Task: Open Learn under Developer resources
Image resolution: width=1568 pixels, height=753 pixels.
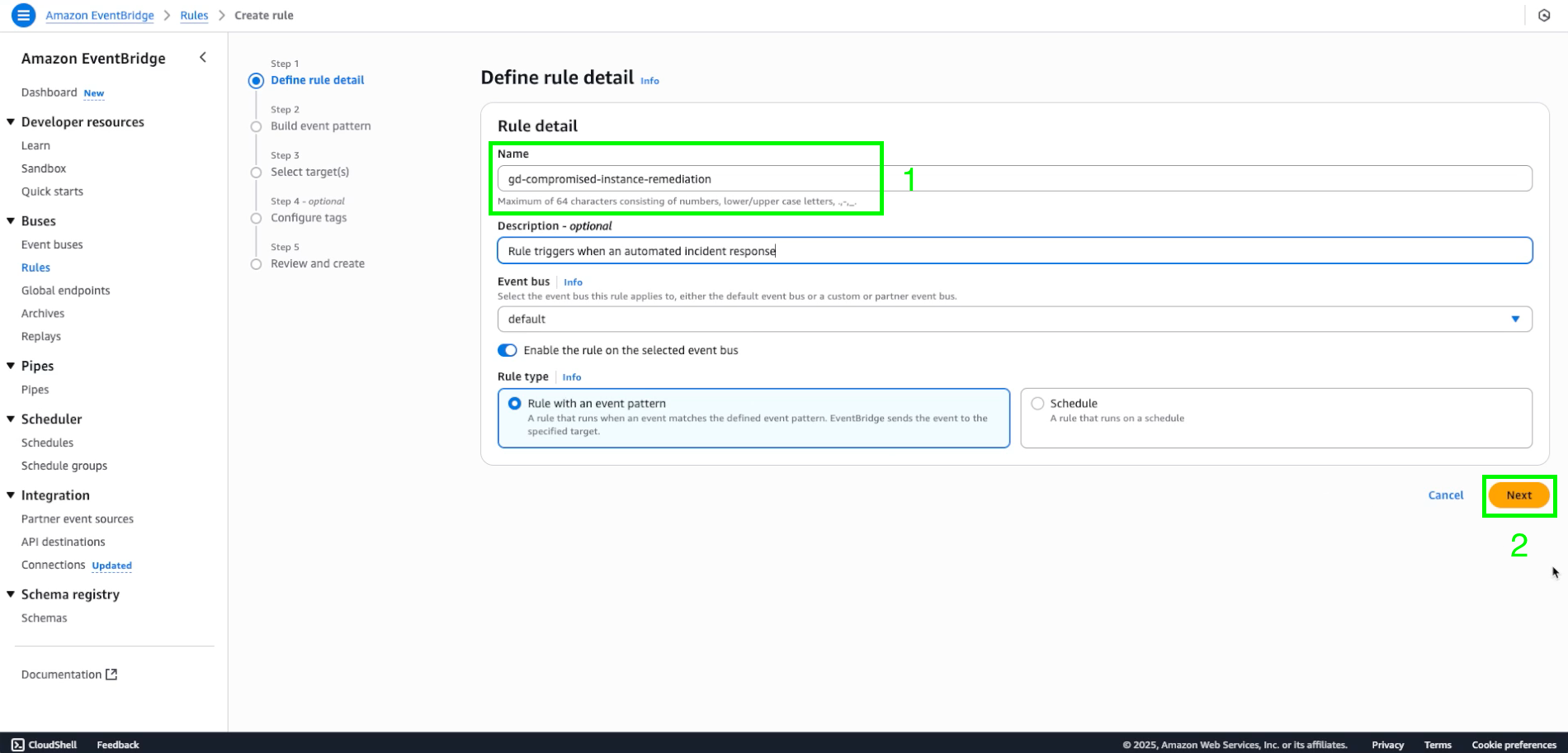Action: [35, 145]
